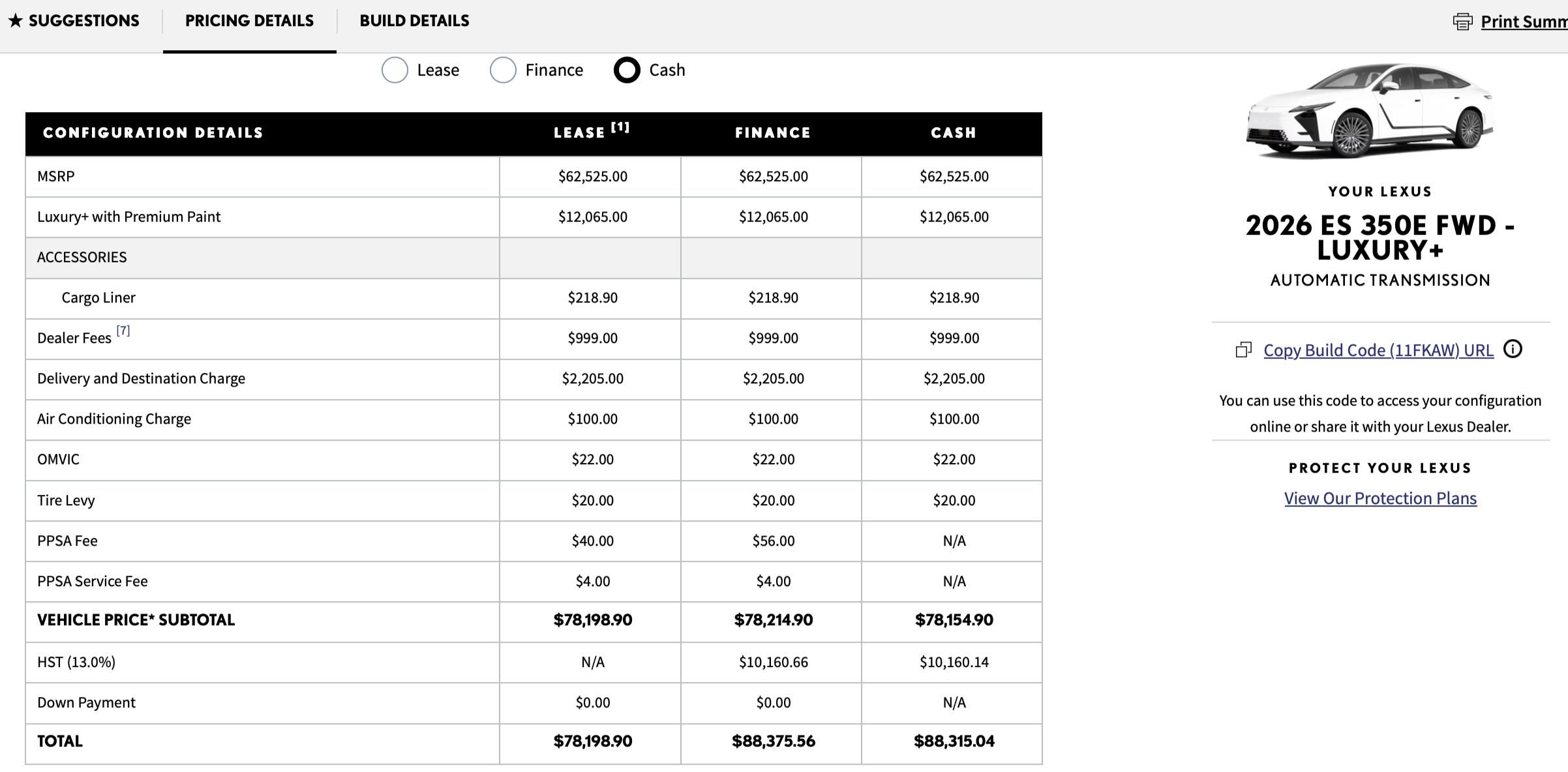
Task: Open View Our Protection Plans link
Action: click(x=1380, y=498)
